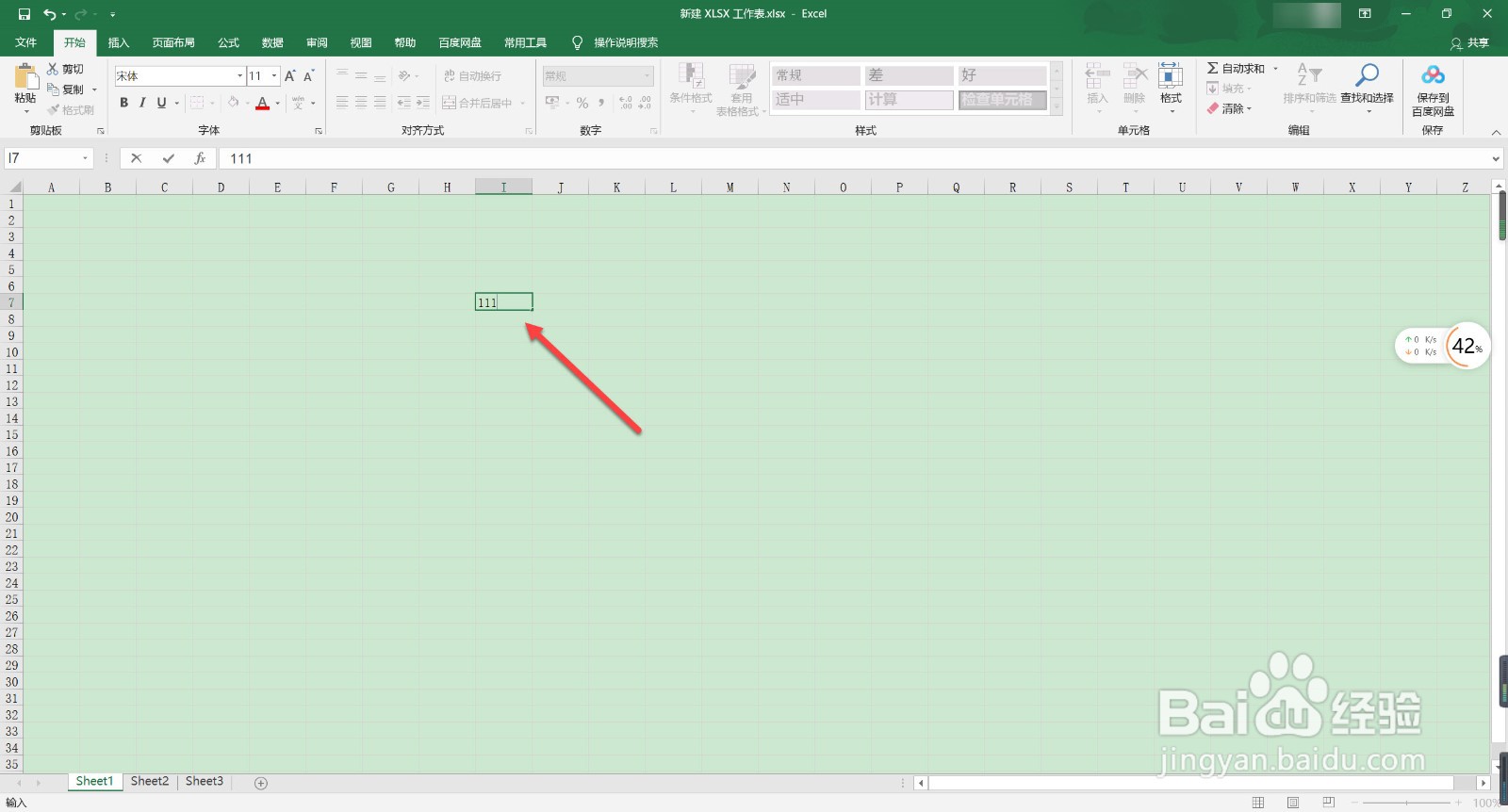Cancel the cell entry with the X icon
This screenshot has width=1508, height=812.
[137, 158]
